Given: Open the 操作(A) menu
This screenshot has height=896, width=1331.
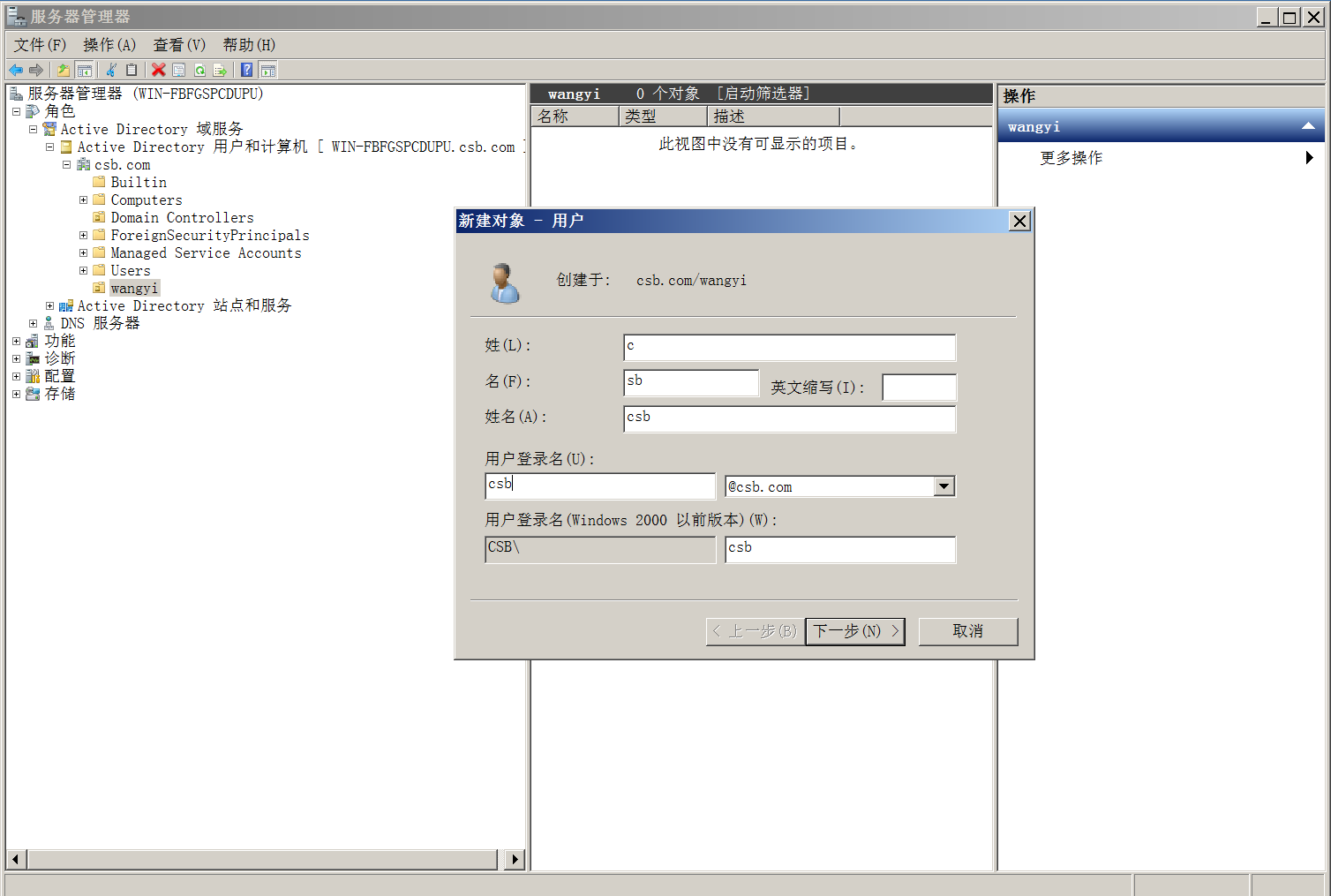Looking at the screenshot, I should 109,45.
